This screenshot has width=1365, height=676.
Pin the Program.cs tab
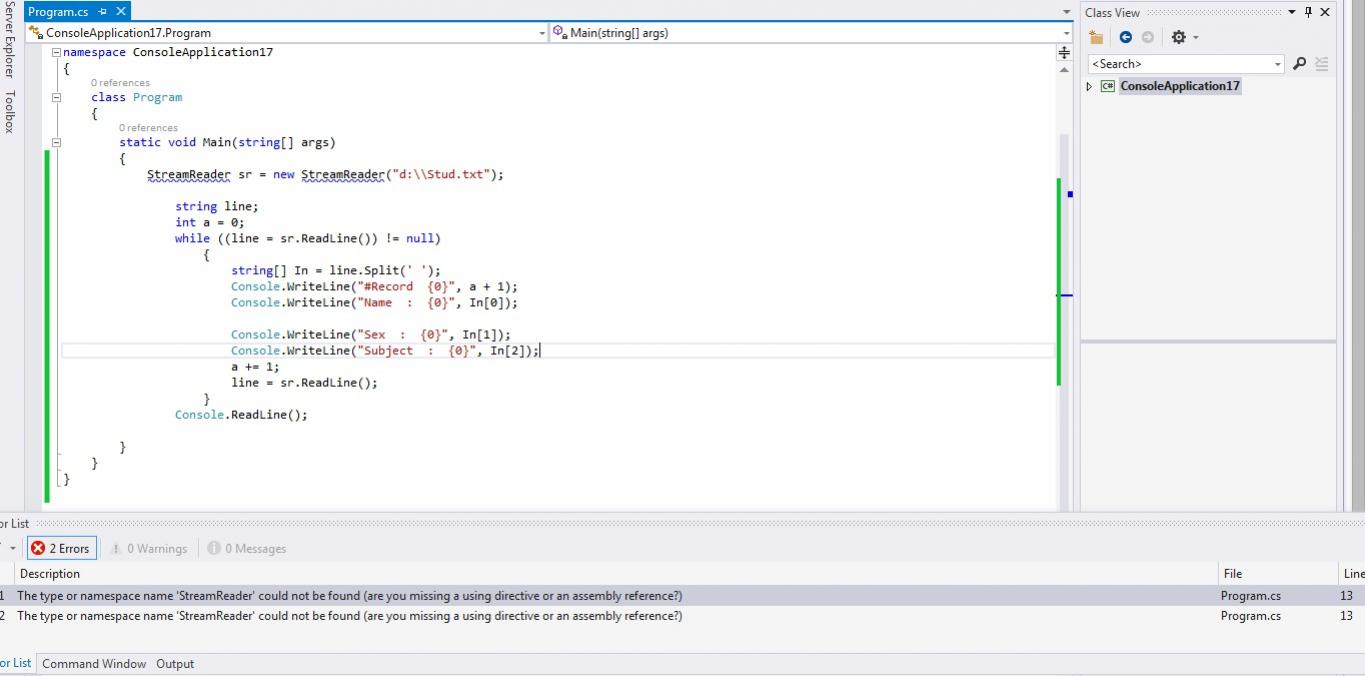coord(102,12)
